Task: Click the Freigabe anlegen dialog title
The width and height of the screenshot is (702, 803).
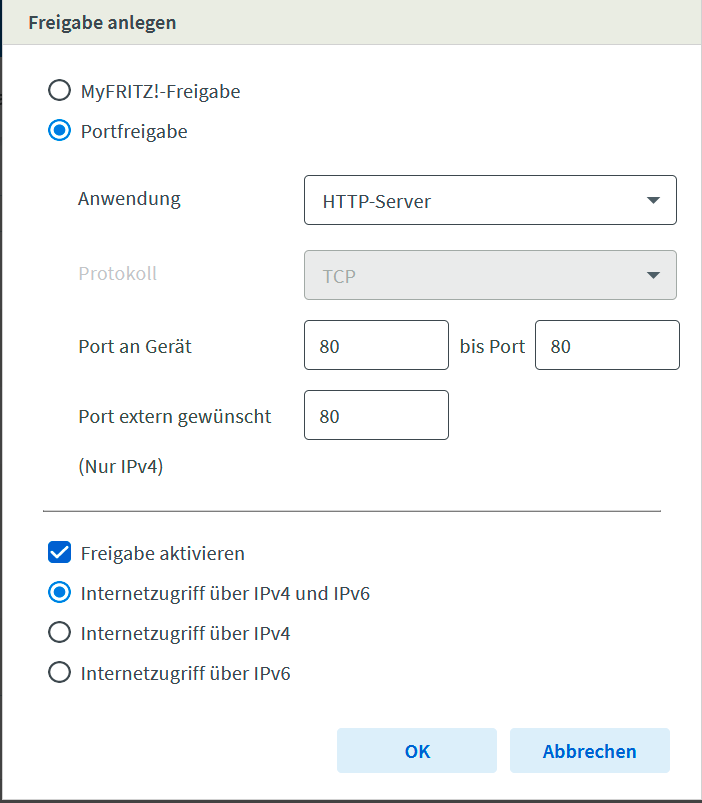Action: [102, 22]
